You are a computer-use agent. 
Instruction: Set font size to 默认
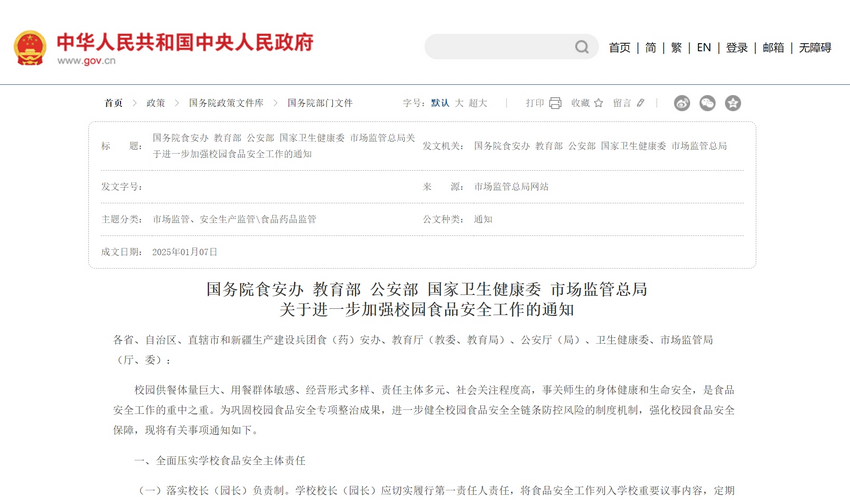[440, 103]
